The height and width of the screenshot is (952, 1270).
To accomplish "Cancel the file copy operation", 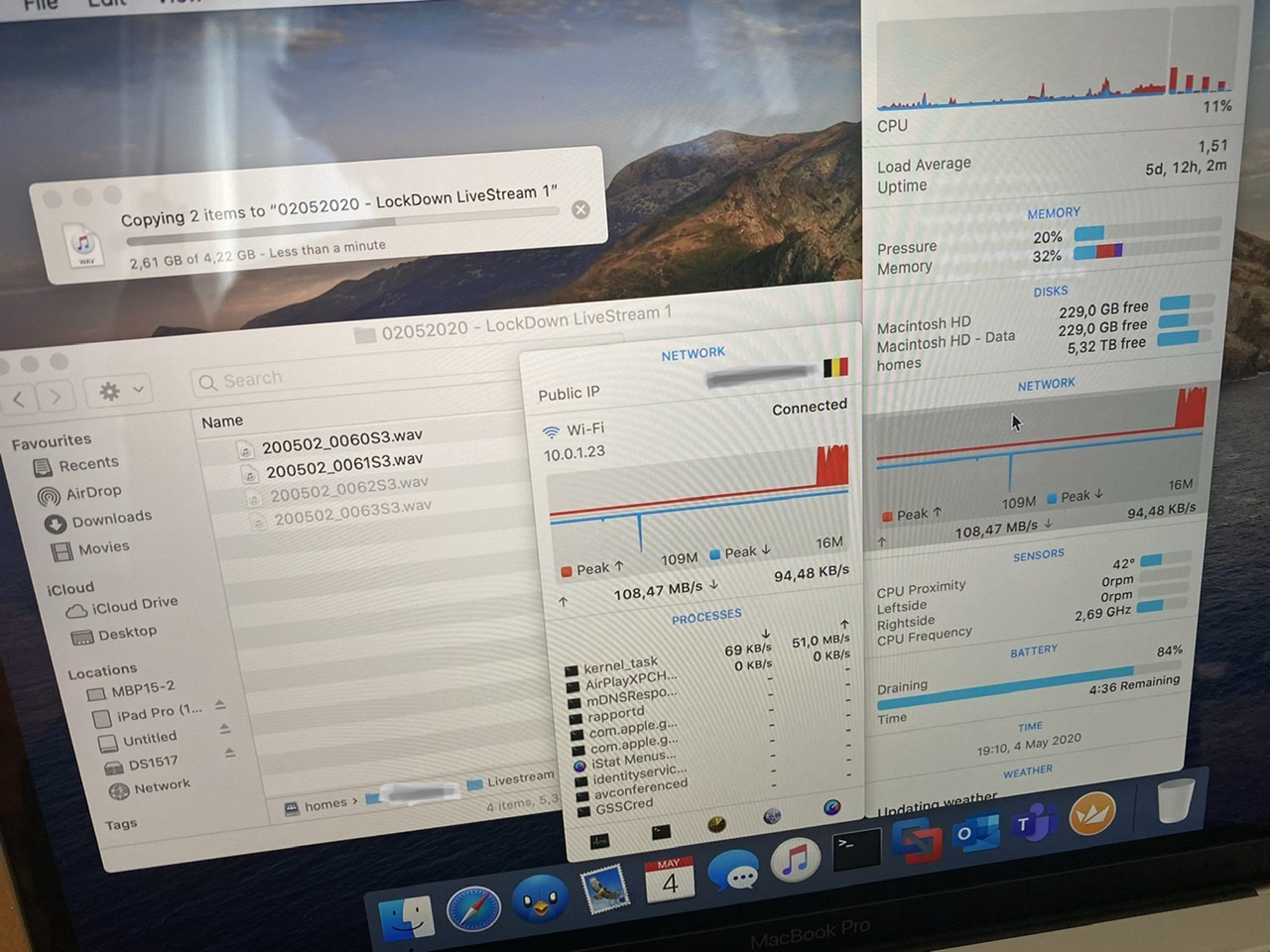I will [580, 209].
